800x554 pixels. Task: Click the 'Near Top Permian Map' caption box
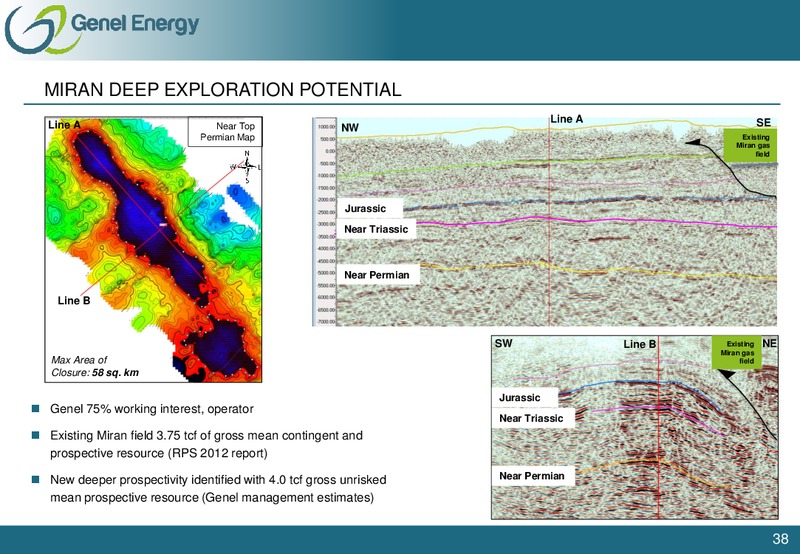coord(225,132)
